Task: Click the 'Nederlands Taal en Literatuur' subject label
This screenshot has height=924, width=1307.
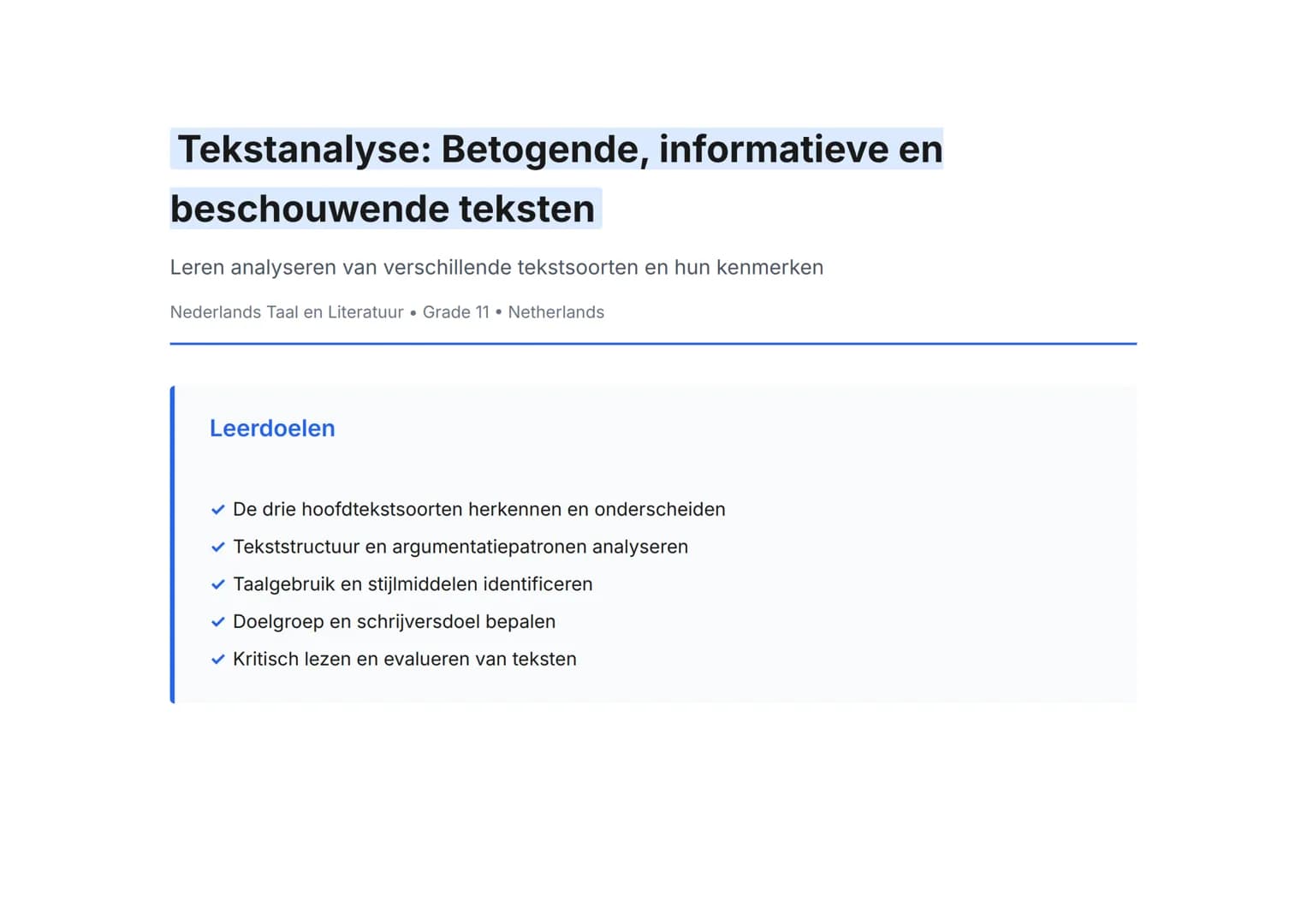Action: (287, 312)
